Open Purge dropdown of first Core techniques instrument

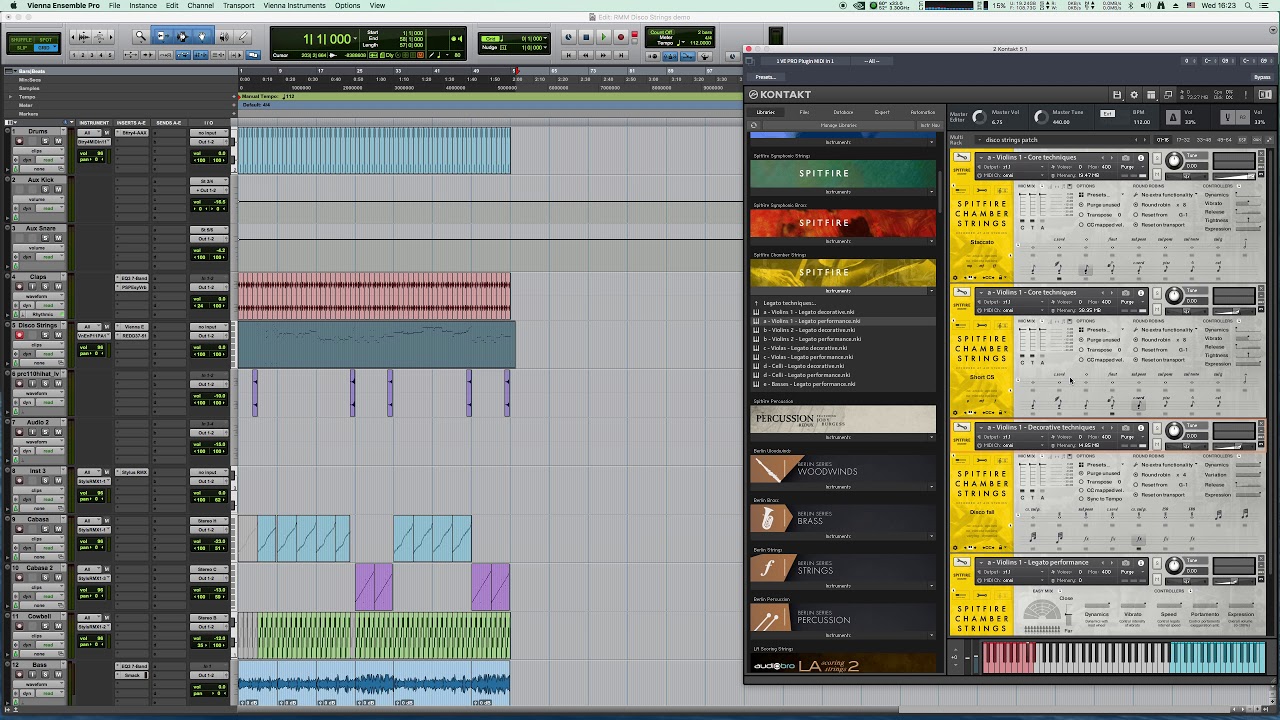1132,167
